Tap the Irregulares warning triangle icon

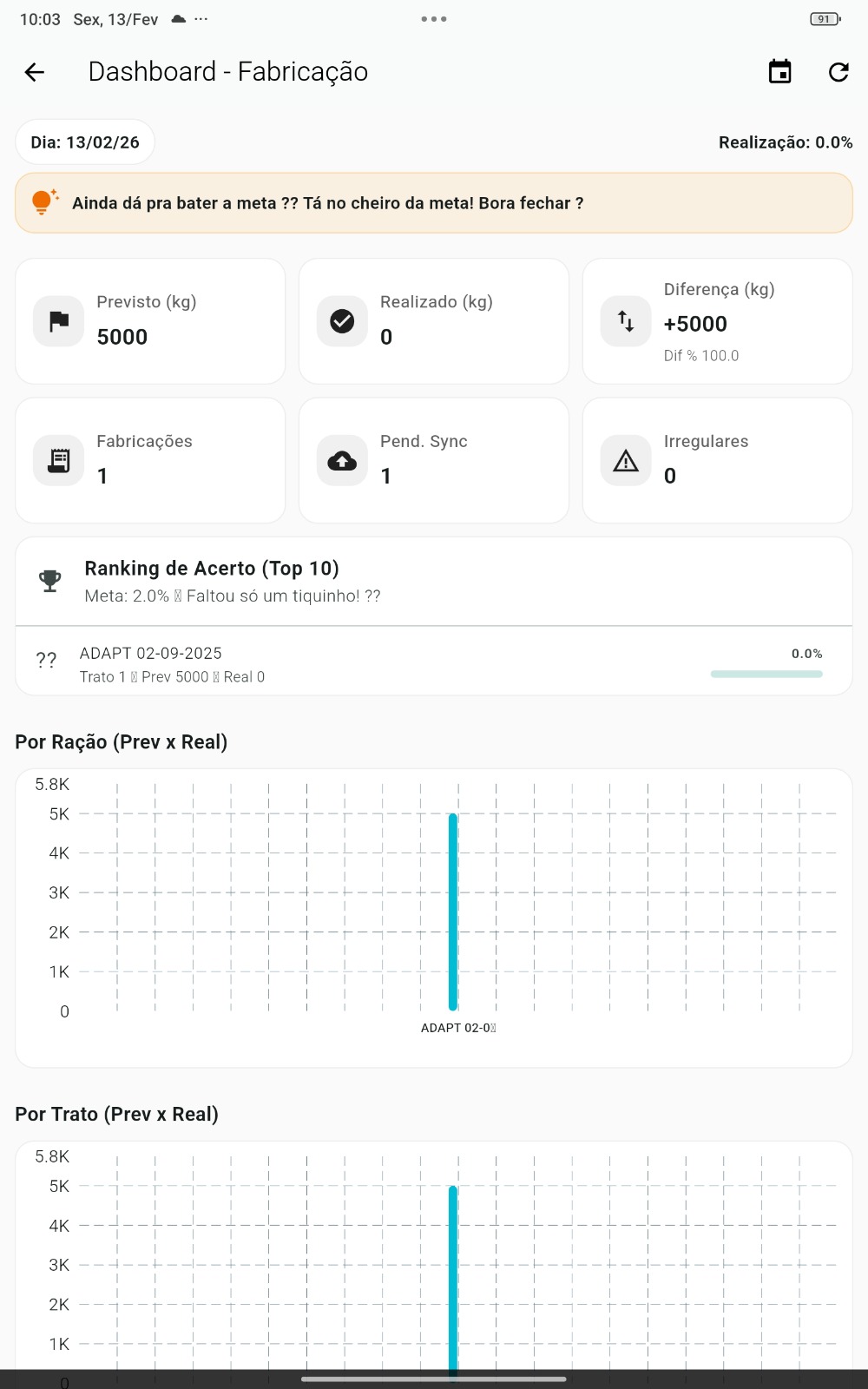(626, 460)
